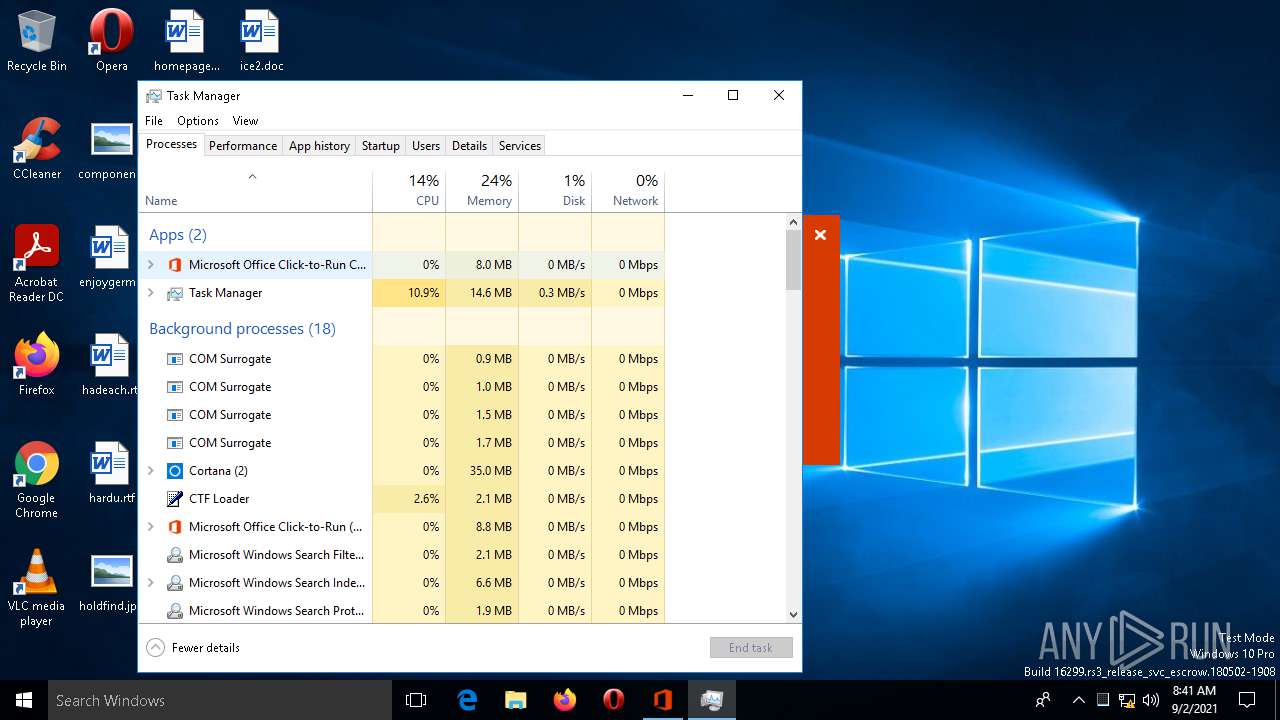Click the process list scrollbar up arrow
The height and width of the screenshot is (720, 1280).
[x=793, y=222]
